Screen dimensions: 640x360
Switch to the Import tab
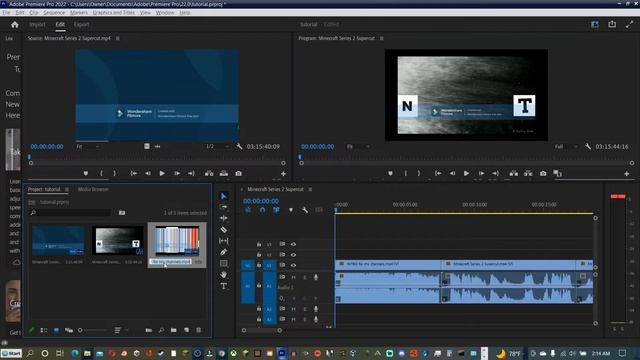(x=37, y=24)
